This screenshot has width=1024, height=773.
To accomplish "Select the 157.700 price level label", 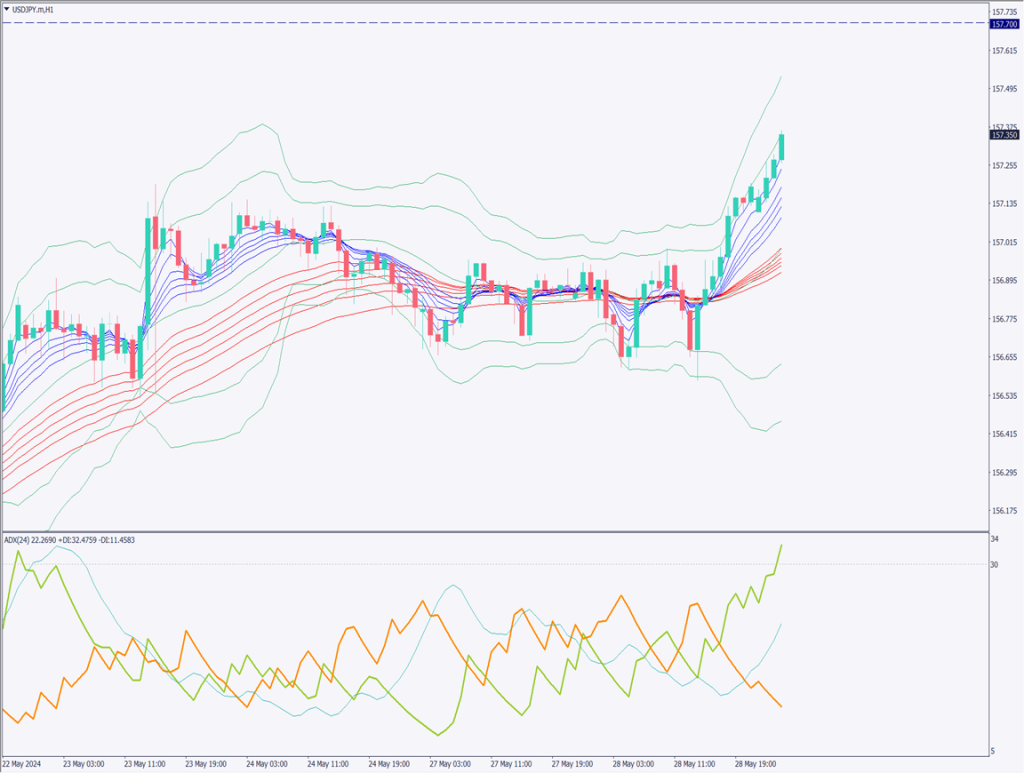I will 1004,22.
